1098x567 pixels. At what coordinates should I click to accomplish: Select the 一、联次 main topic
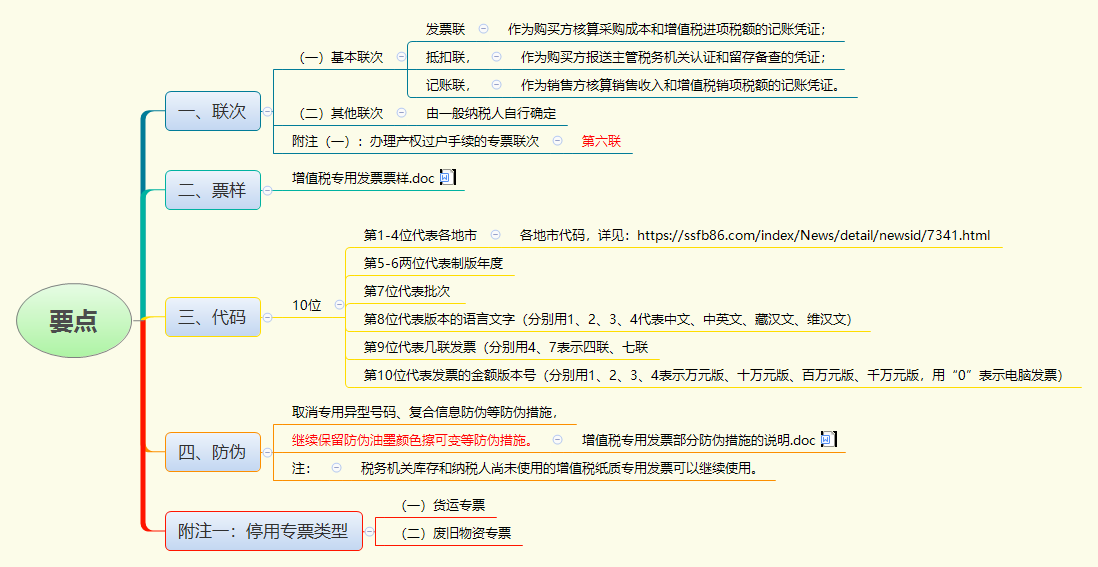click(x=213, y=111)
